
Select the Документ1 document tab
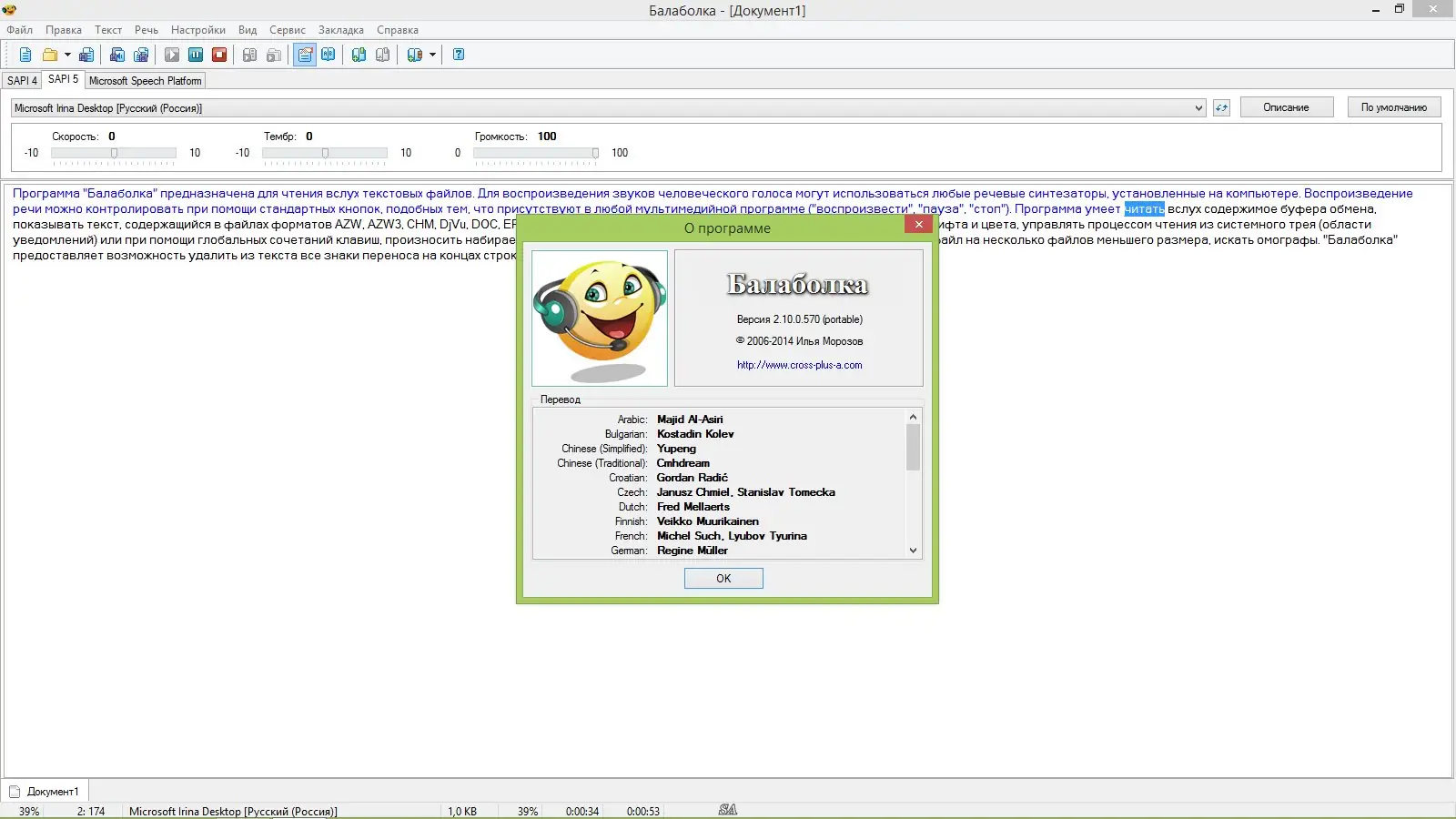coord(46,791)
